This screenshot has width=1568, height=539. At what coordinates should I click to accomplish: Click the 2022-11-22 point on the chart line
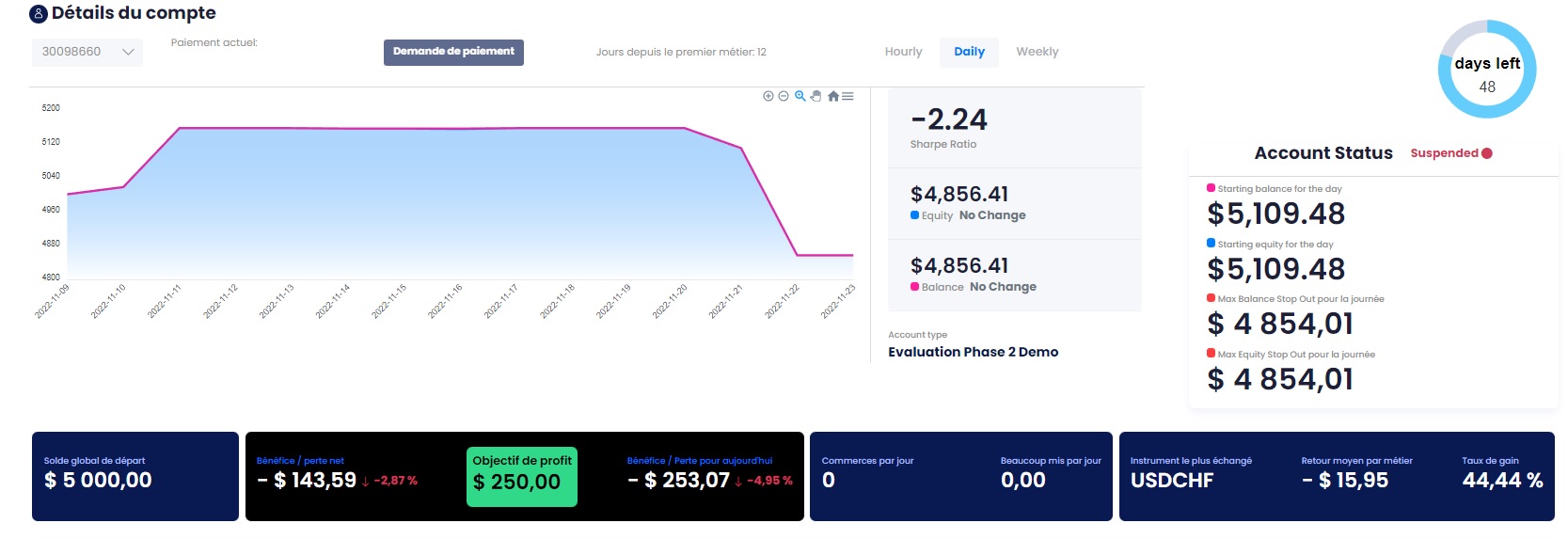797,255
